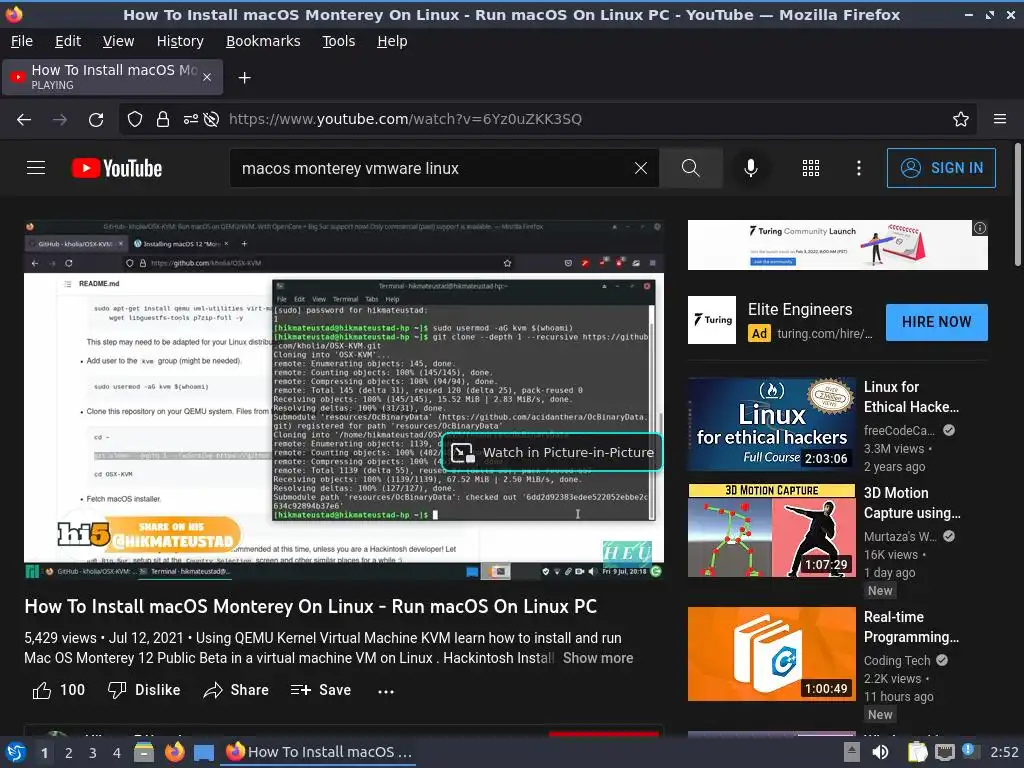Viewport: 1024px width, 768px height.
Task: Open YouTube settings three-dot menu
Action: point(859,168)
